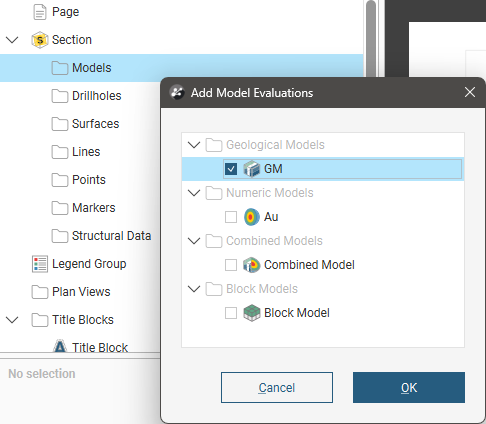The width and height of the screenshot is (486, 424).
Task: Confirm with the OK button
Action: point(409,387)
